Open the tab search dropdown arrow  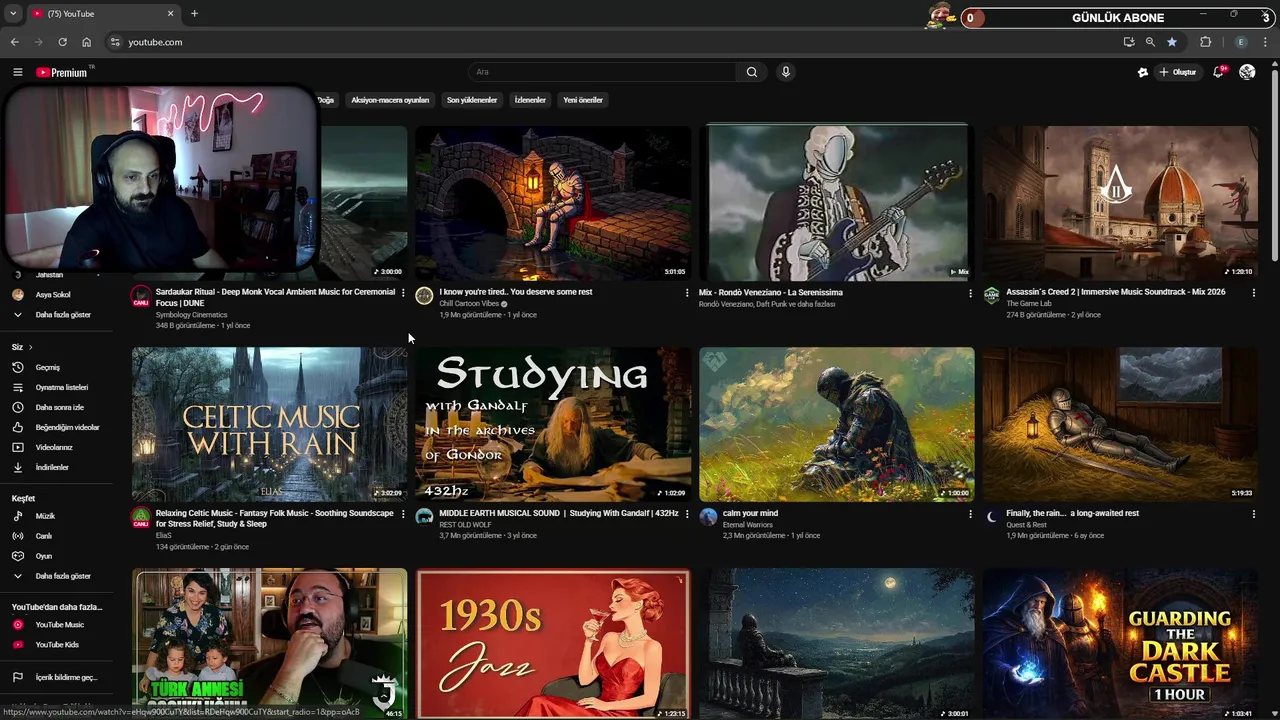[x=13, y=14]
